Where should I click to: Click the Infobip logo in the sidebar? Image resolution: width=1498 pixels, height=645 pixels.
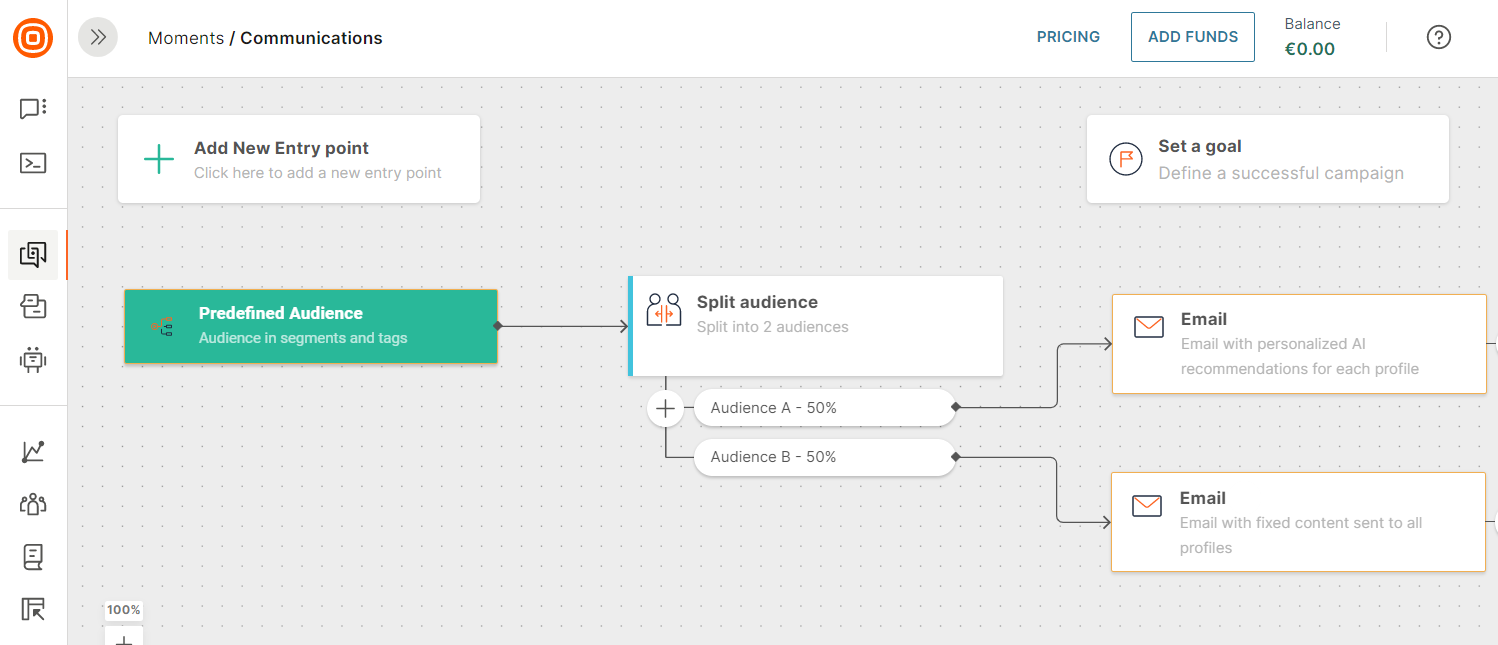(33, 38)
